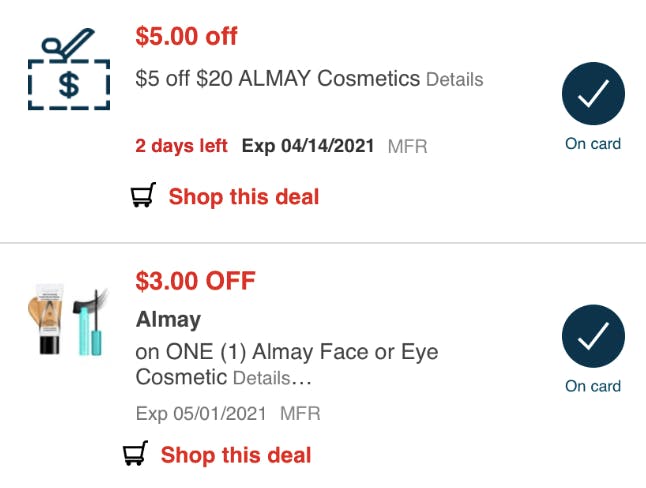This screenshot has height=488, width=646.
Task: Click the MFR tag next to Exp 05/01/2021
Action: point(300,413)
